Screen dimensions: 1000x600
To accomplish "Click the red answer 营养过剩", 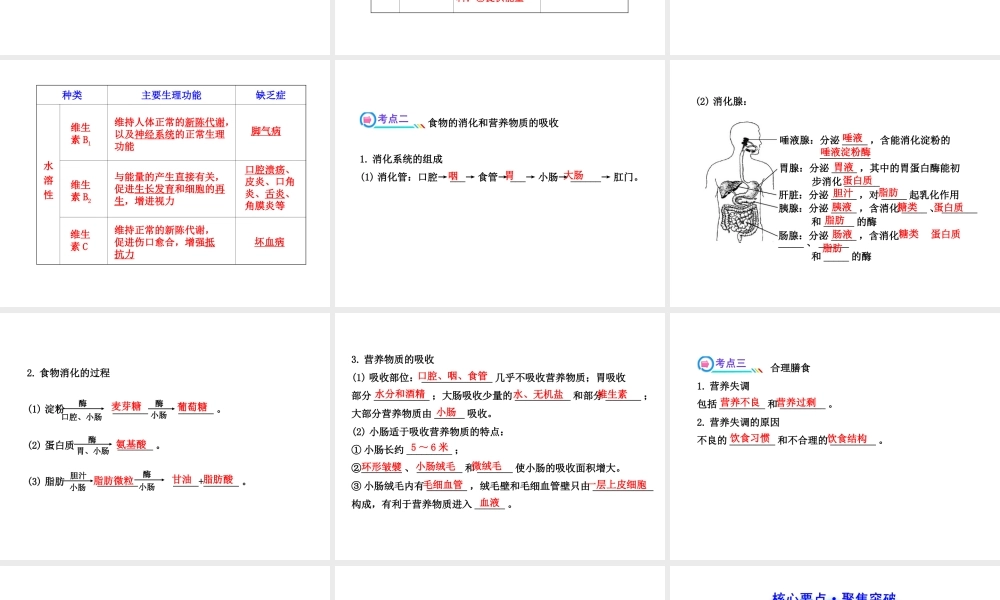I will (797, 402).
